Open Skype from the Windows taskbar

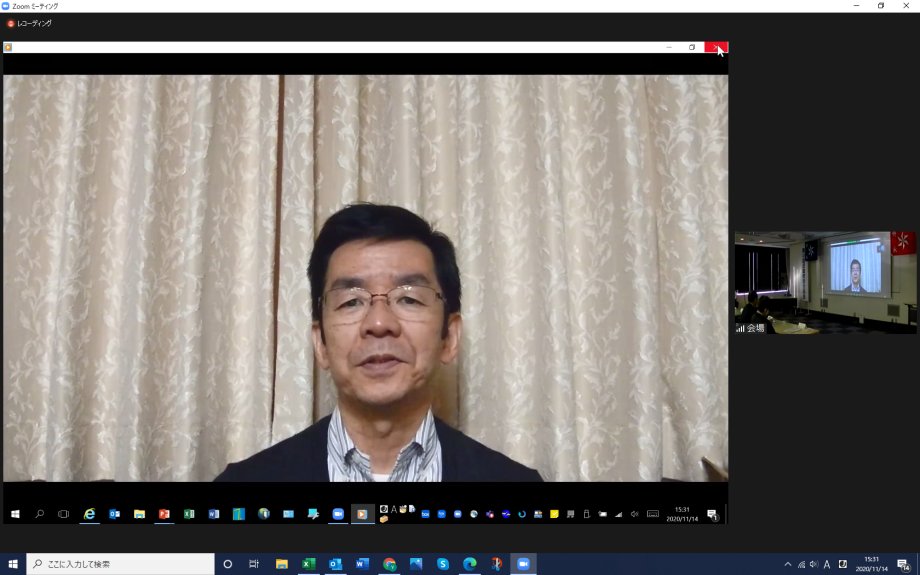[442, 564]
